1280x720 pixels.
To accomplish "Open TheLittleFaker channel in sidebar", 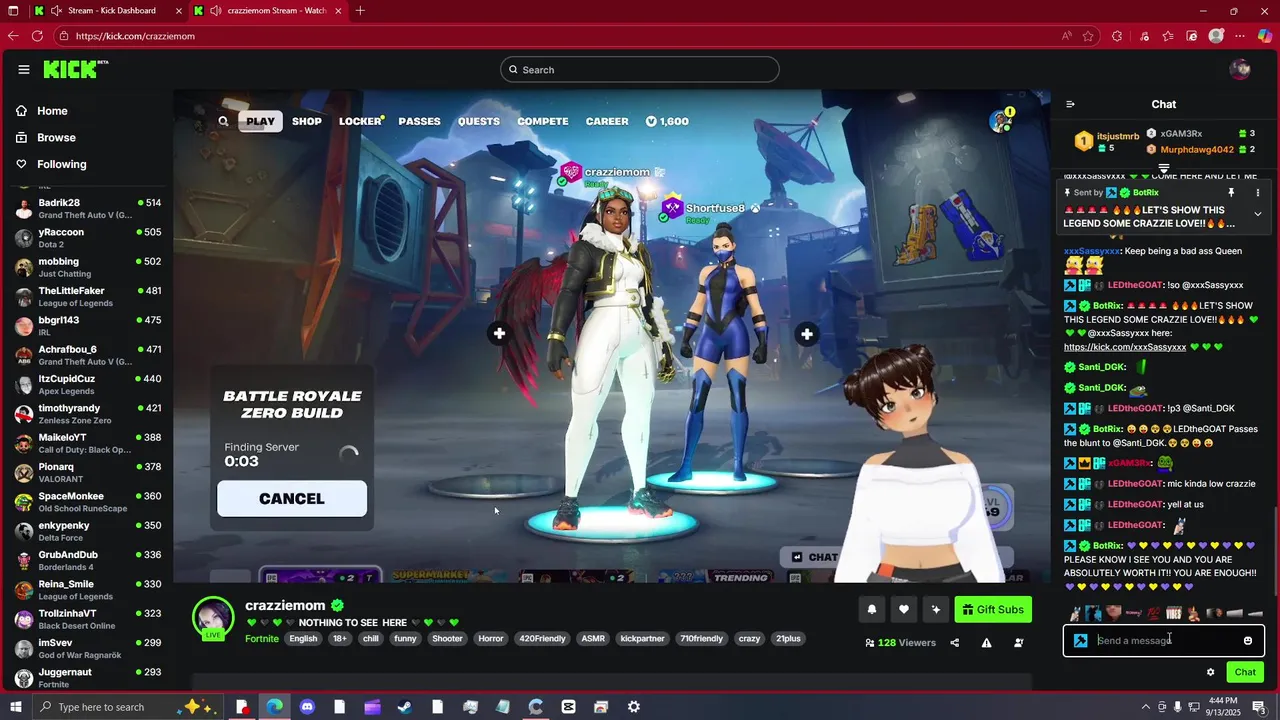I will [x=88, y=297].
